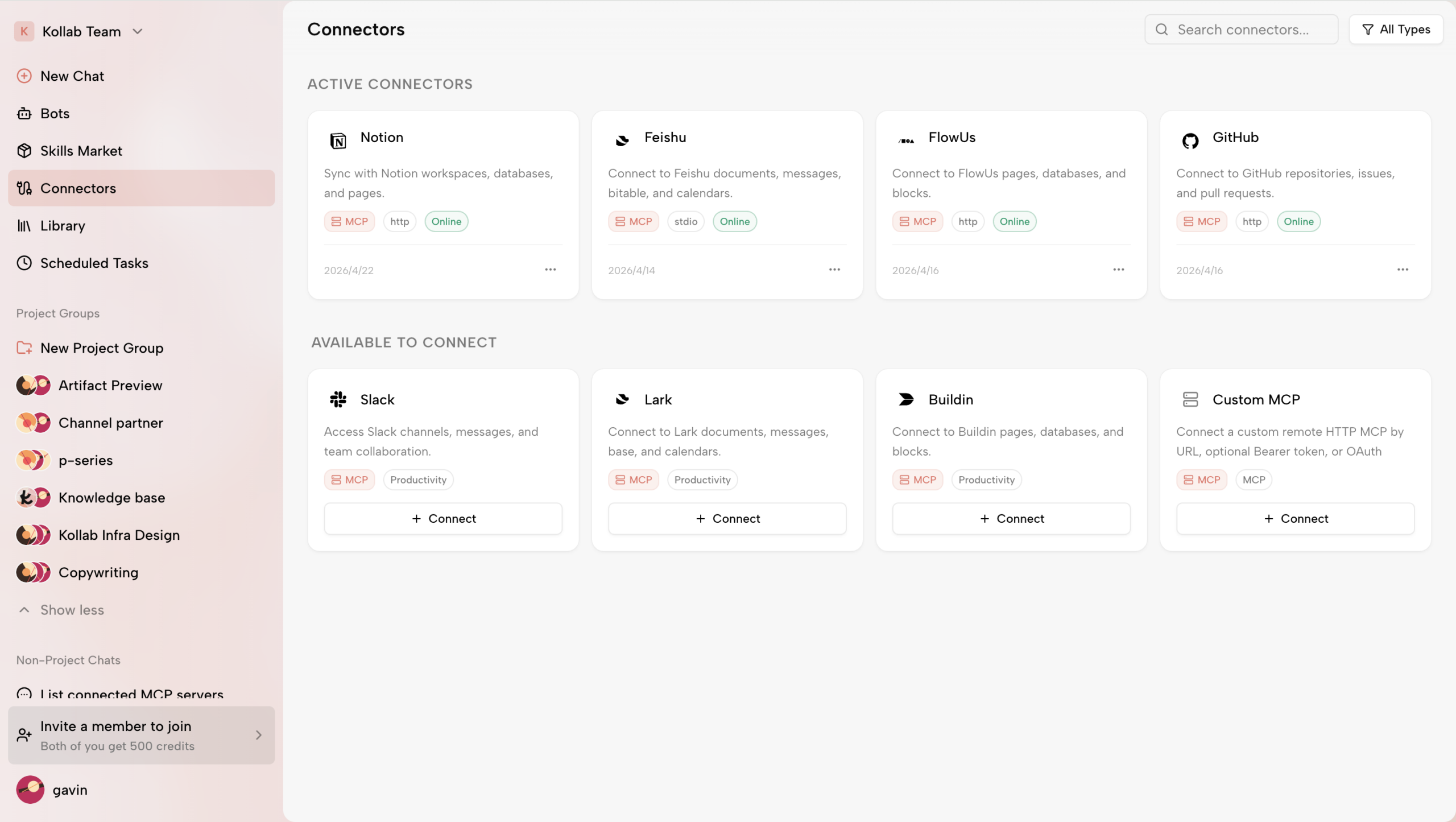The image size is (1456, 822).
Task: Click the Knowledge base group avatars
Action: pyautogui.click(x=34, y=497)
